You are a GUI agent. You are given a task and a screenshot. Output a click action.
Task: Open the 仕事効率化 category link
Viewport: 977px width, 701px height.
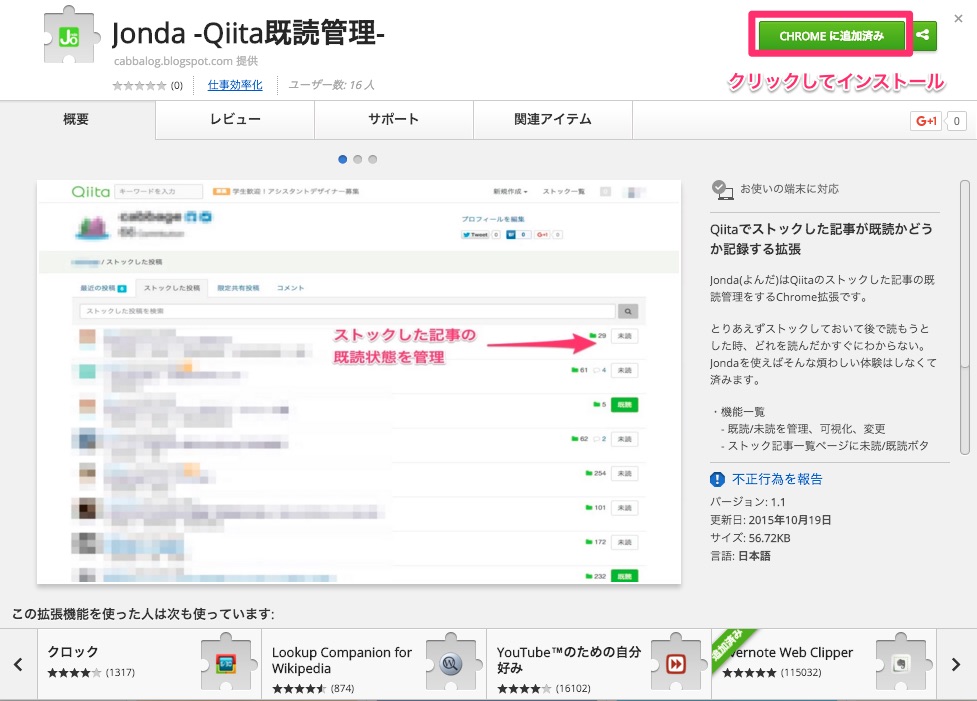click(x=235, y=85)
